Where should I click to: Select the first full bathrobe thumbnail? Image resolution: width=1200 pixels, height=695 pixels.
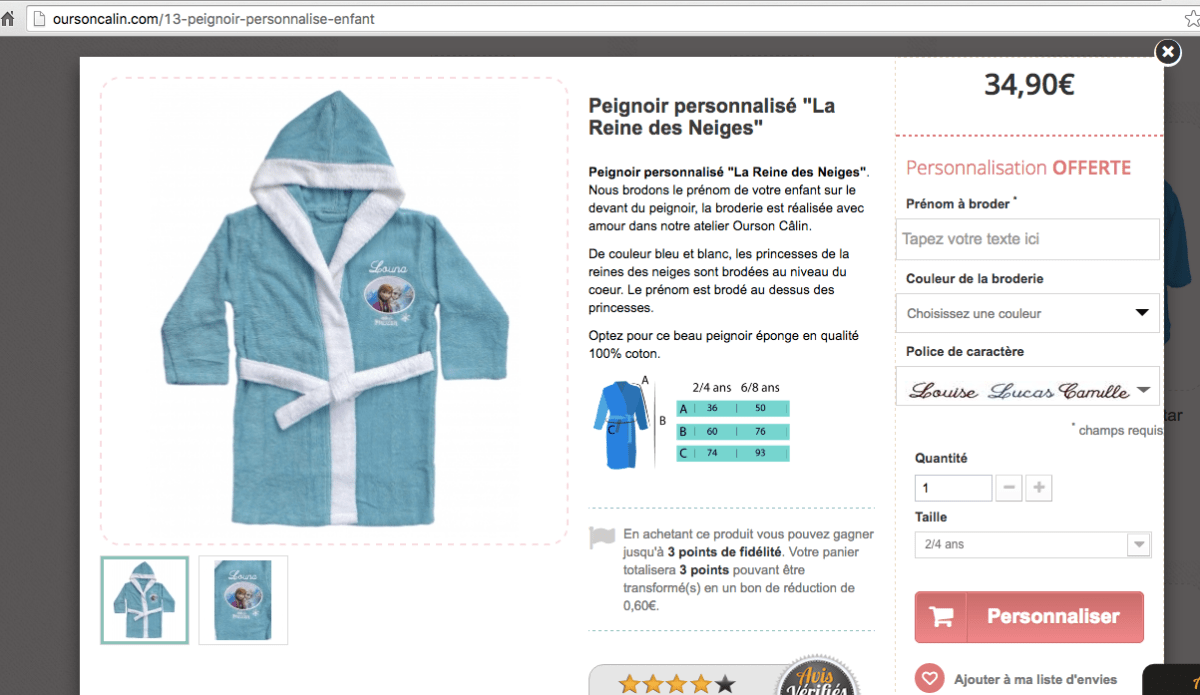point(144,600)
